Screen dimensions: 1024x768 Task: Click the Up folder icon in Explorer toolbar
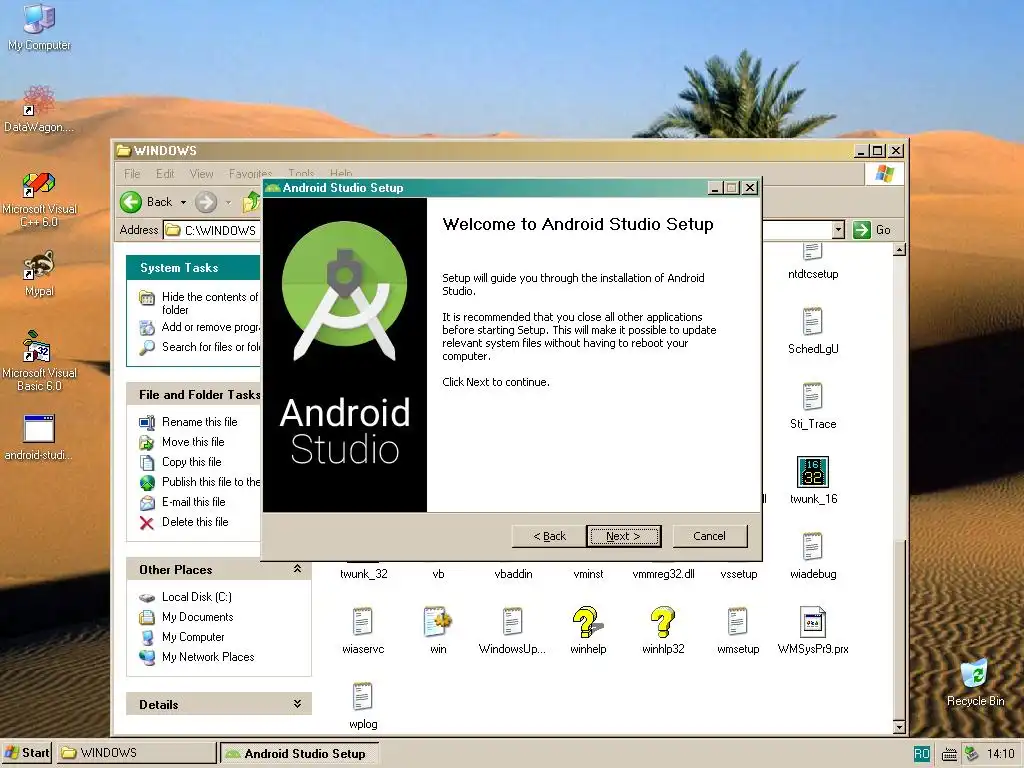251,202
